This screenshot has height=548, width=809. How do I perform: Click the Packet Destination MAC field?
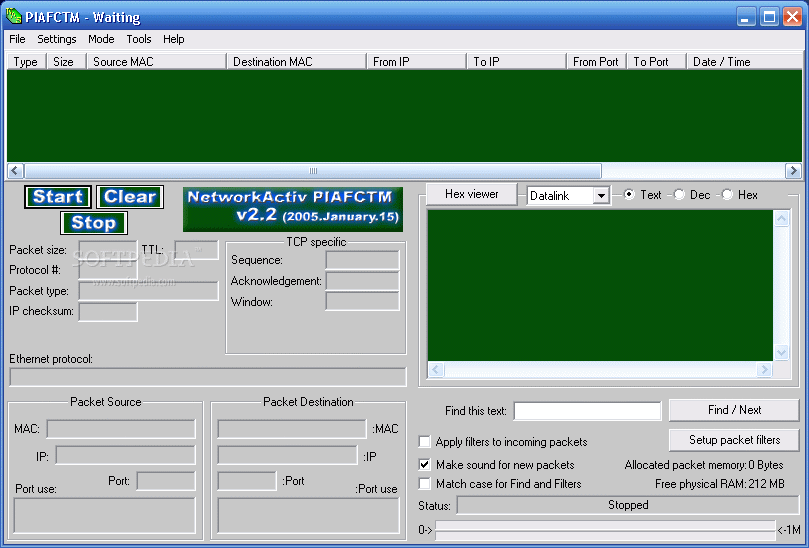click(292, 428)
